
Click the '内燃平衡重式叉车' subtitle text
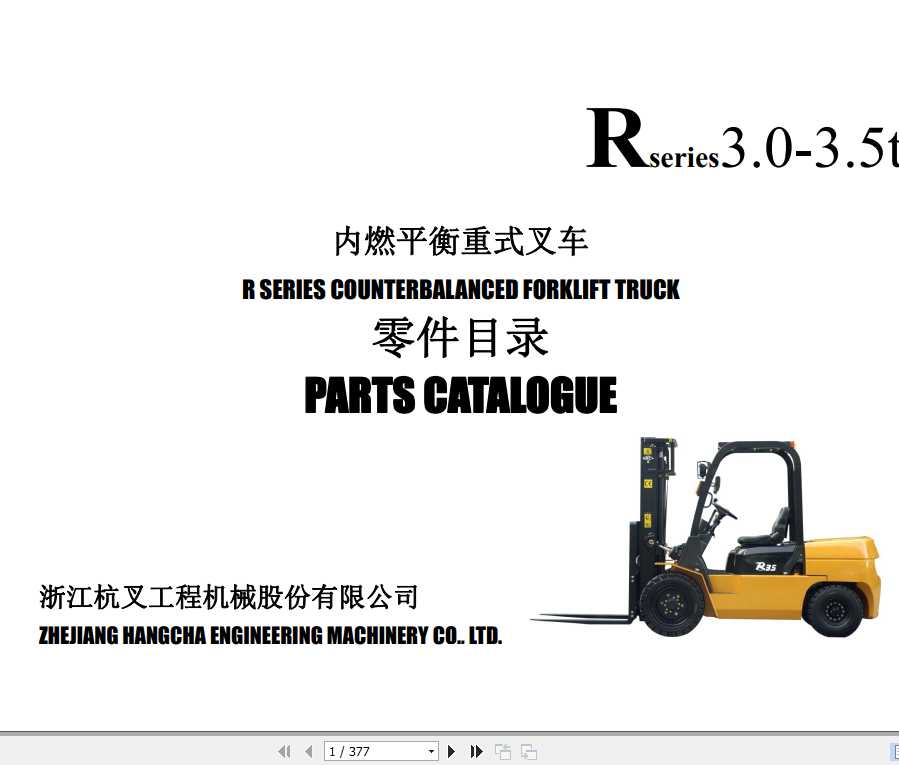tap(461, 241)
